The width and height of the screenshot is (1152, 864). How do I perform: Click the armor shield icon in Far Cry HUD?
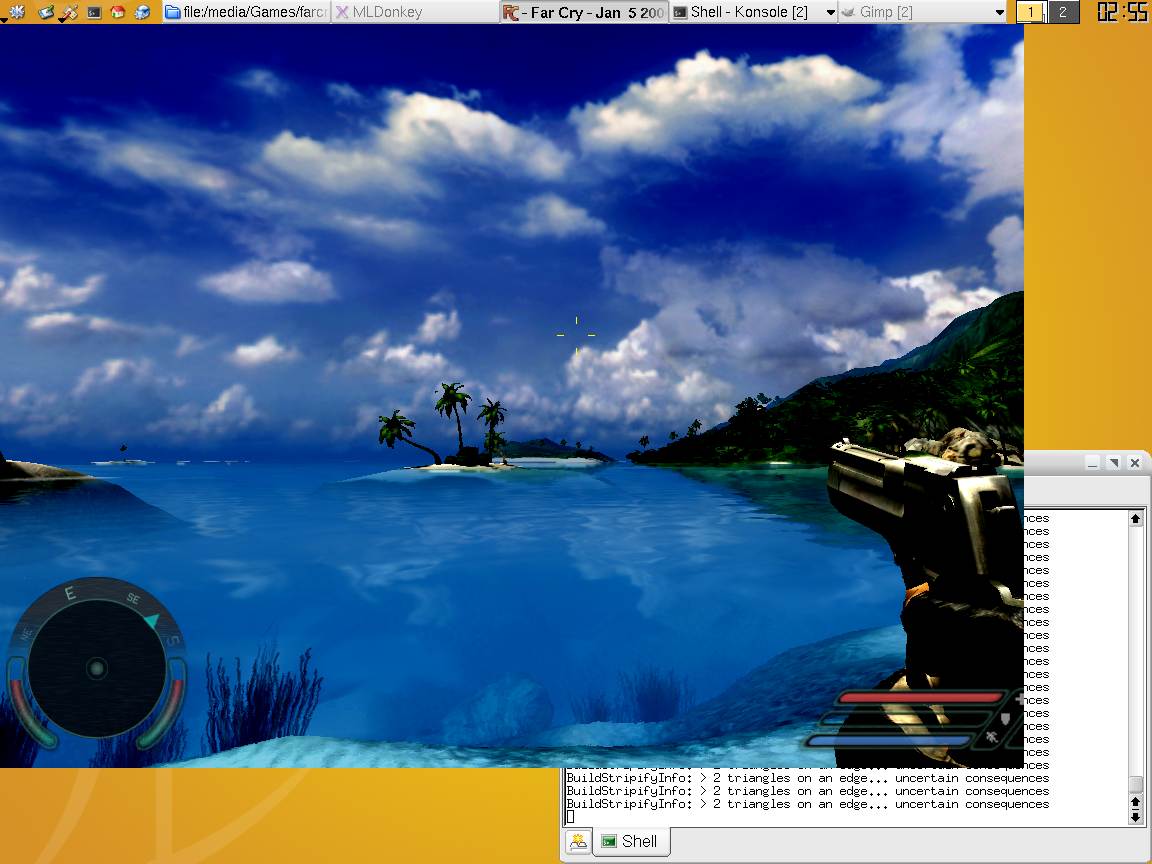(1005, 719)
